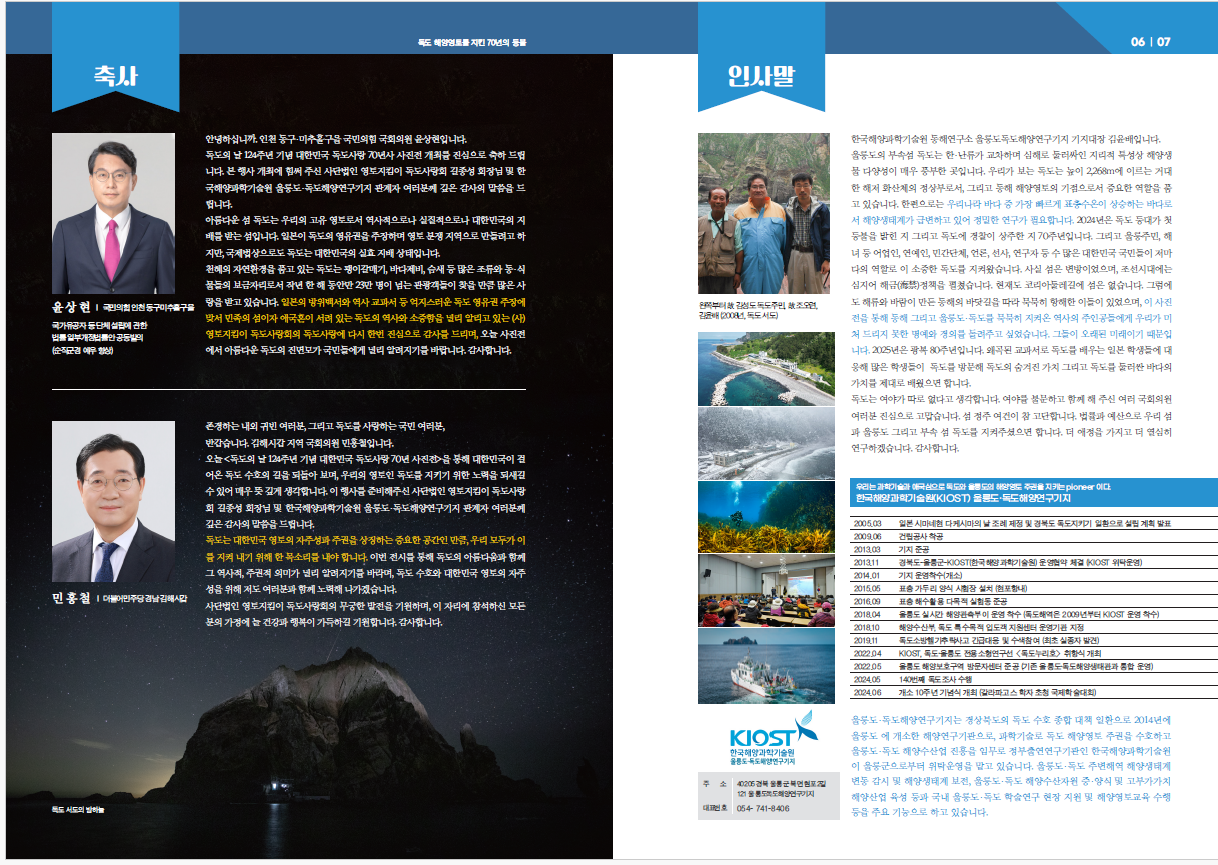Screen dimensions: 1218x865
Task: Open the lecture hall audience photo
Action: click(x=764, y=590)
